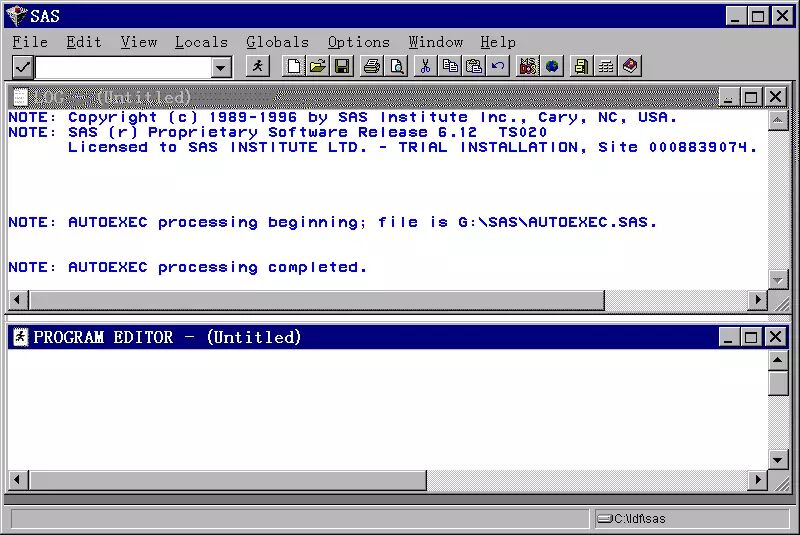Close the PROGRAM EDITOR window
This screenshot has width=800, height=535.
pyautogui.click(x=776, y=337)
